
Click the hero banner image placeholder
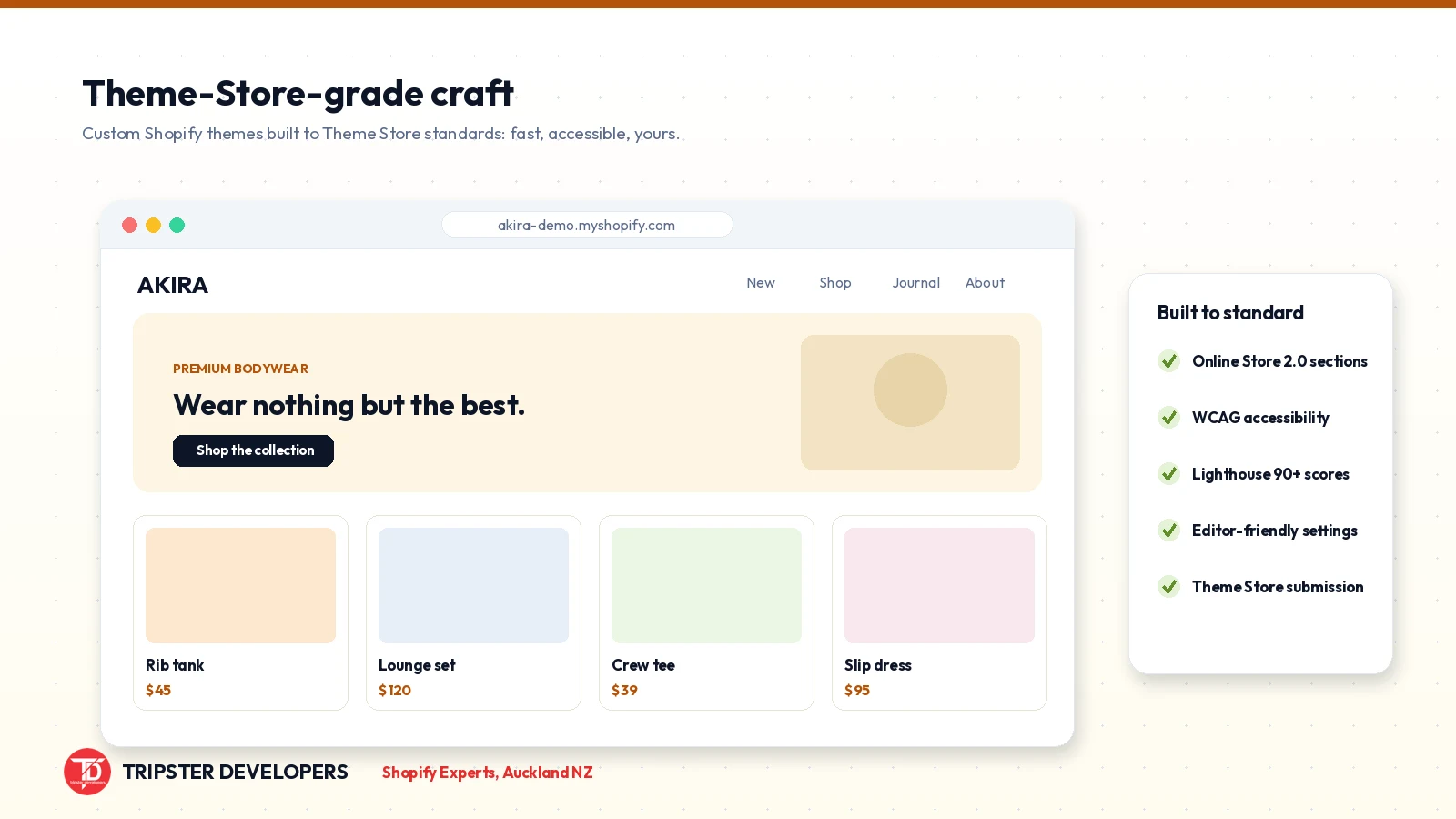pos(910,402)
